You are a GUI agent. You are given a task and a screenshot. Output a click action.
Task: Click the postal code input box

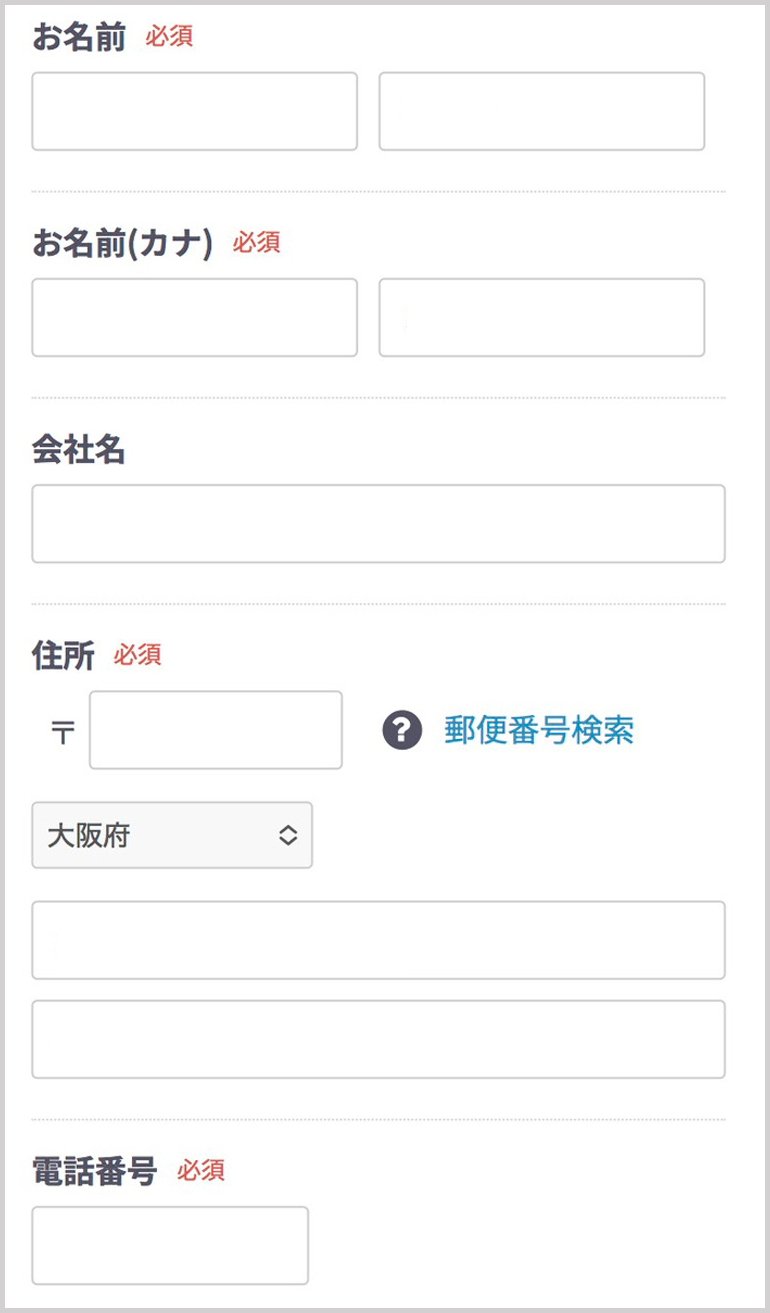pos(215,730)
